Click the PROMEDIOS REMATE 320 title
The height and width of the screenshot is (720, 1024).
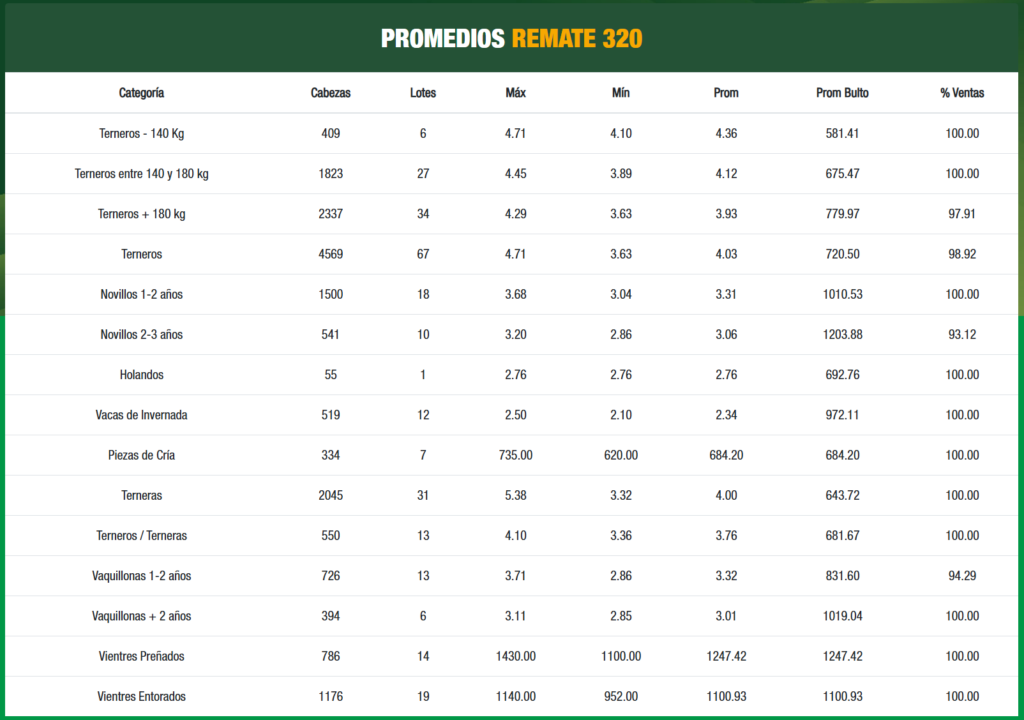click(511, 39)
